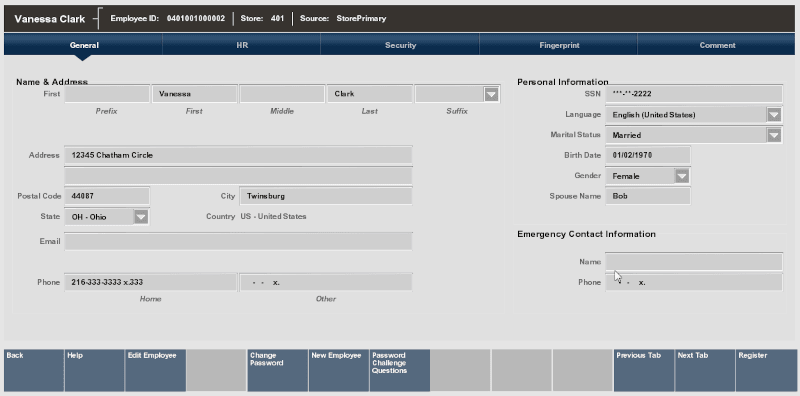Viewport: 800px width, 396px height.
Task: Open the Gender dropdown showing Female
Action: pos(682,176)
